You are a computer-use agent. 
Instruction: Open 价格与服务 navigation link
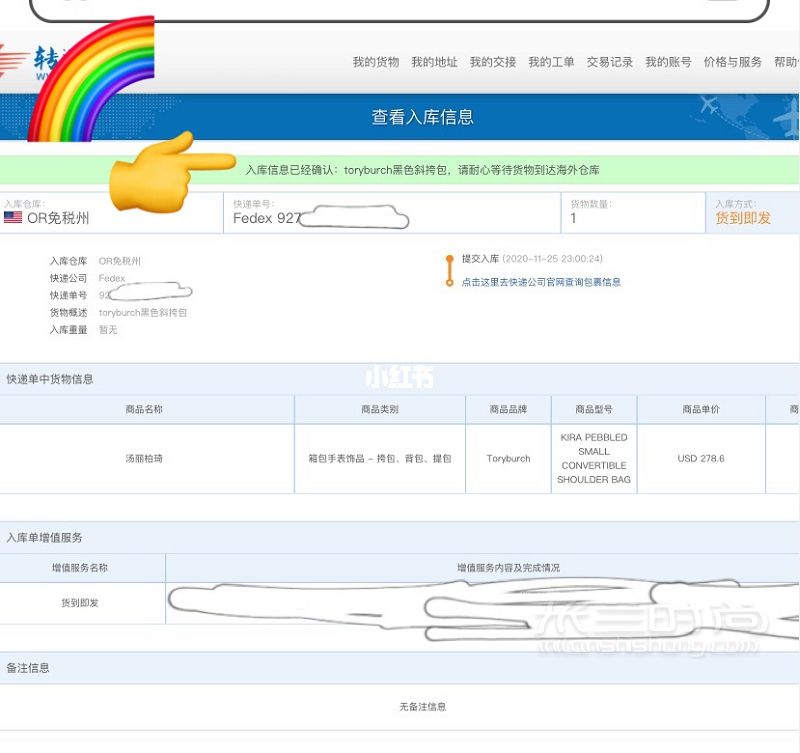tap(733, 62)
